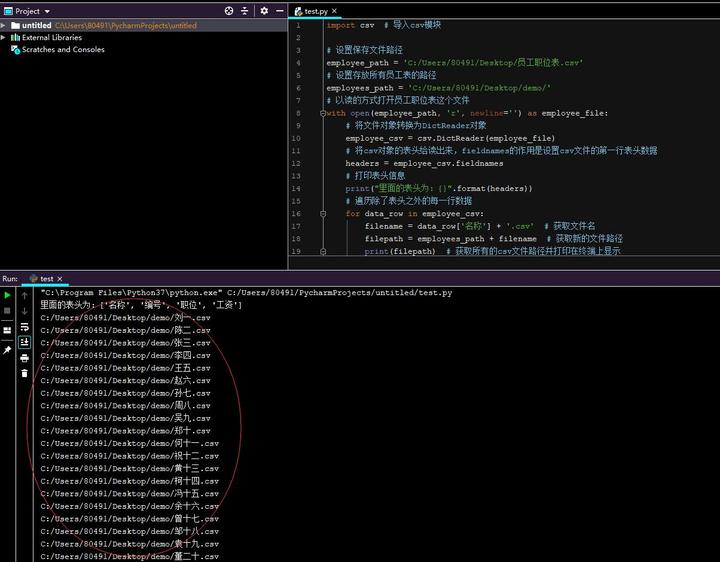
Task: Toggle soft-wrap in Run console
Action: [x=25, y=326]
